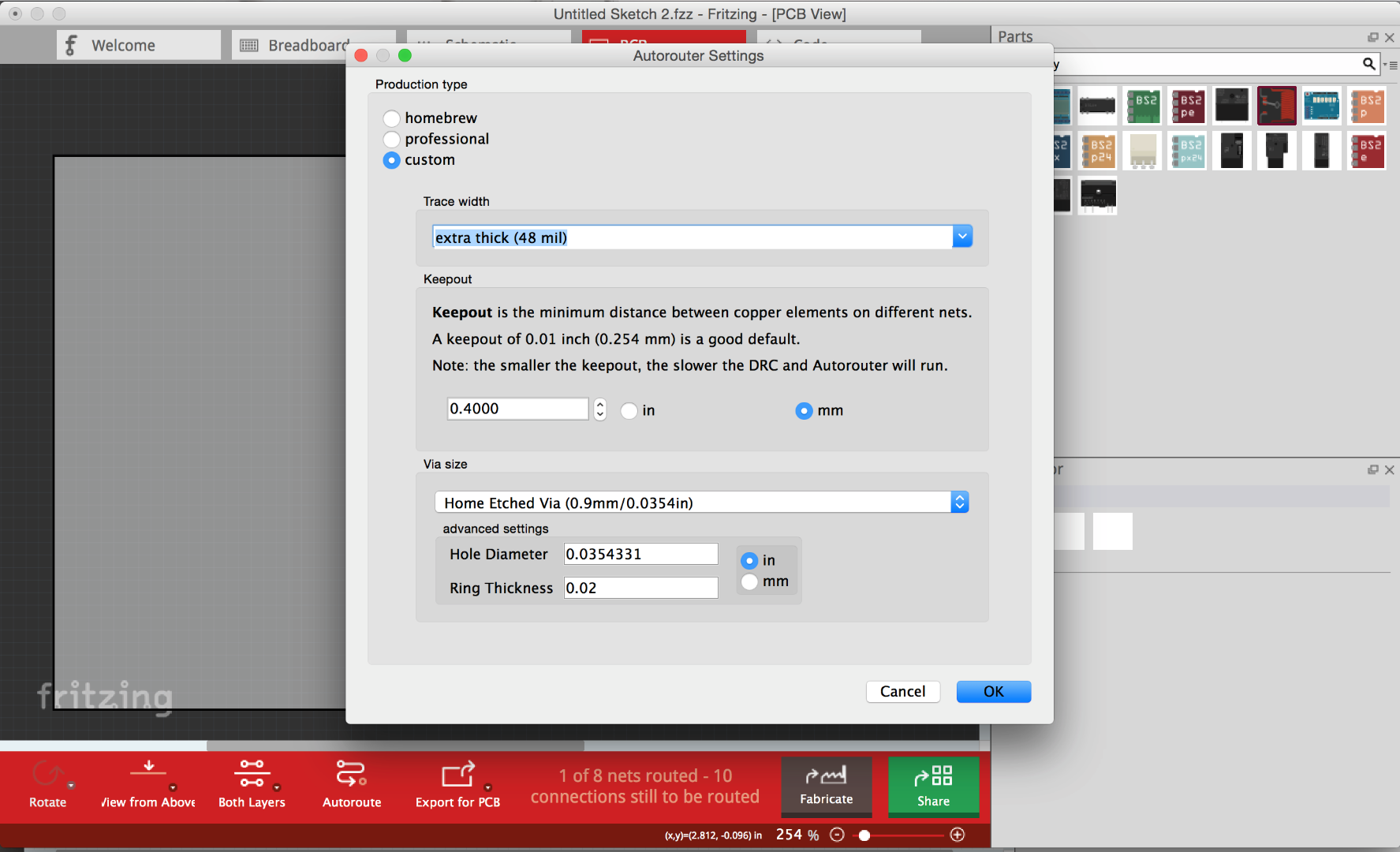Select the dark red BS2 pe part
Screen dimensions: 1400x852
coord(1188,106)
